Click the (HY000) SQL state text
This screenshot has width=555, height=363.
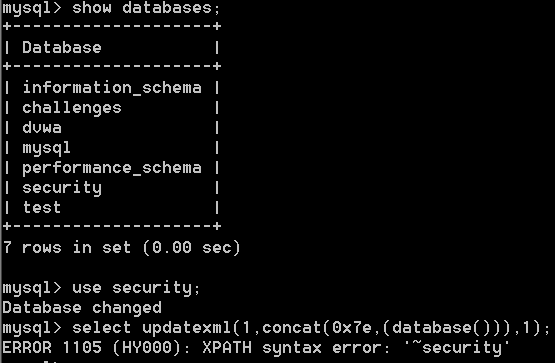(x=152, y=347)
